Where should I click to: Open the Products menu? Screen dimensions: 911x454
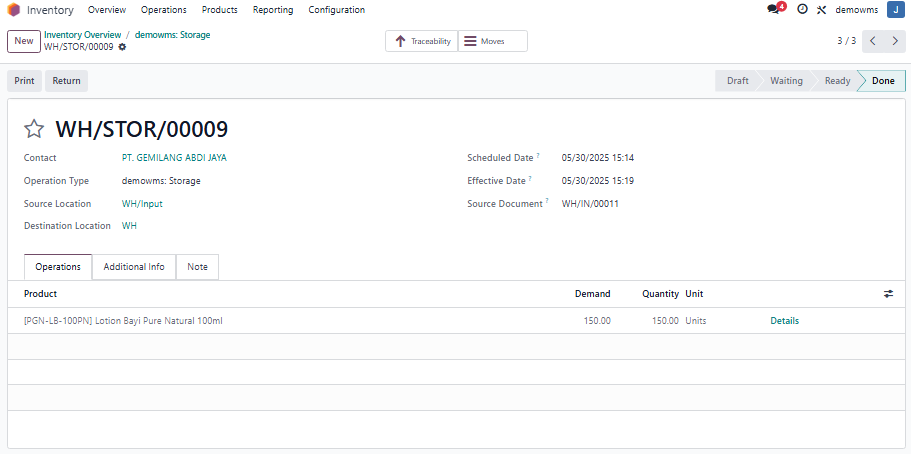click(220, 10)
